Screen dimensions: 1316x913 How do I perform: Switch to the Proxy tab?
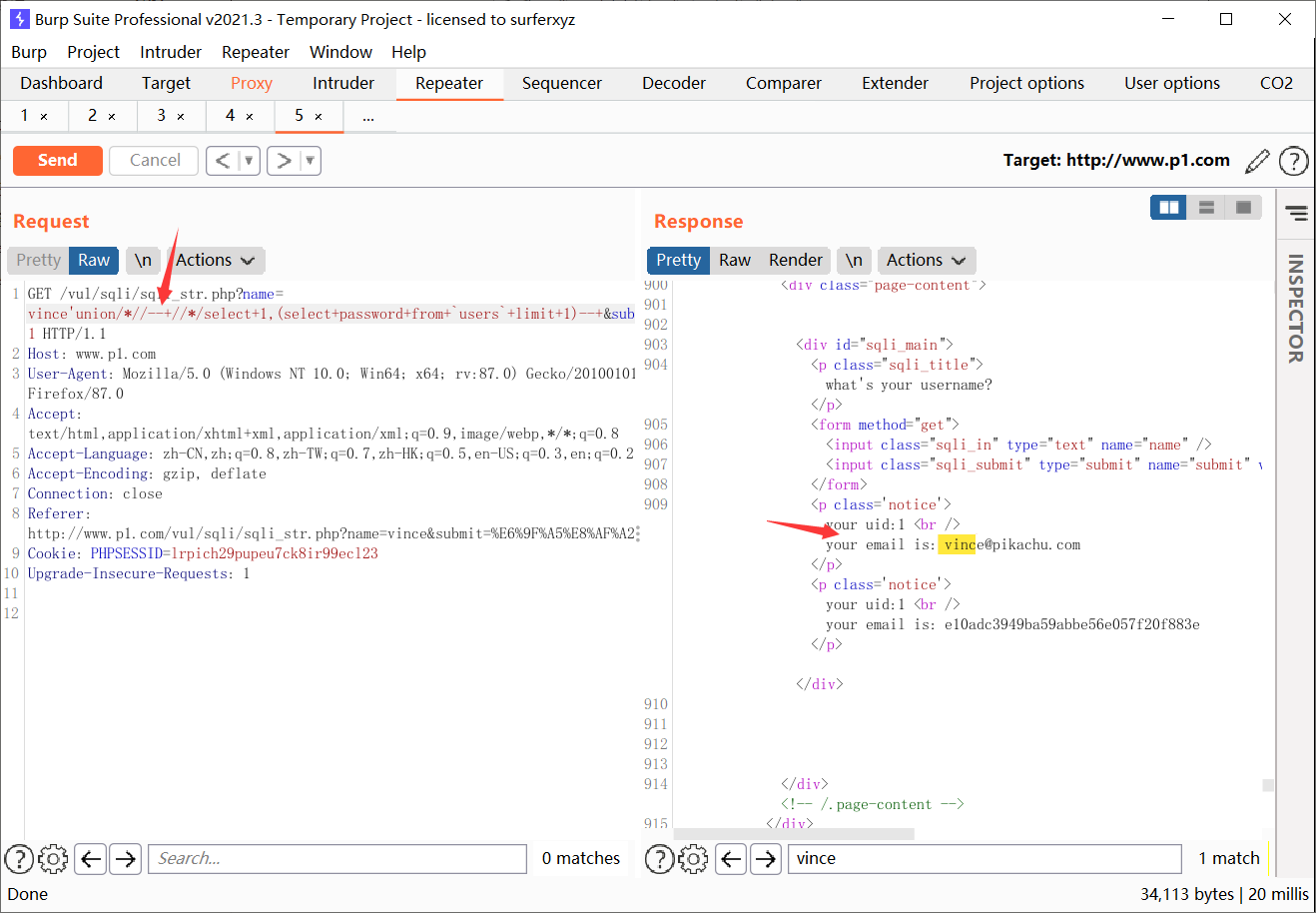(252, 83)
